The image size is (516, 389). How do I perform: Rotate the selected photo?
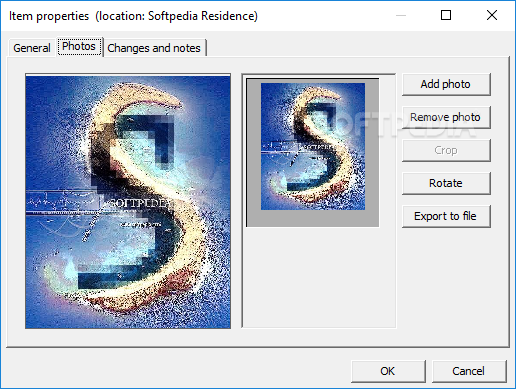[446, 183]
